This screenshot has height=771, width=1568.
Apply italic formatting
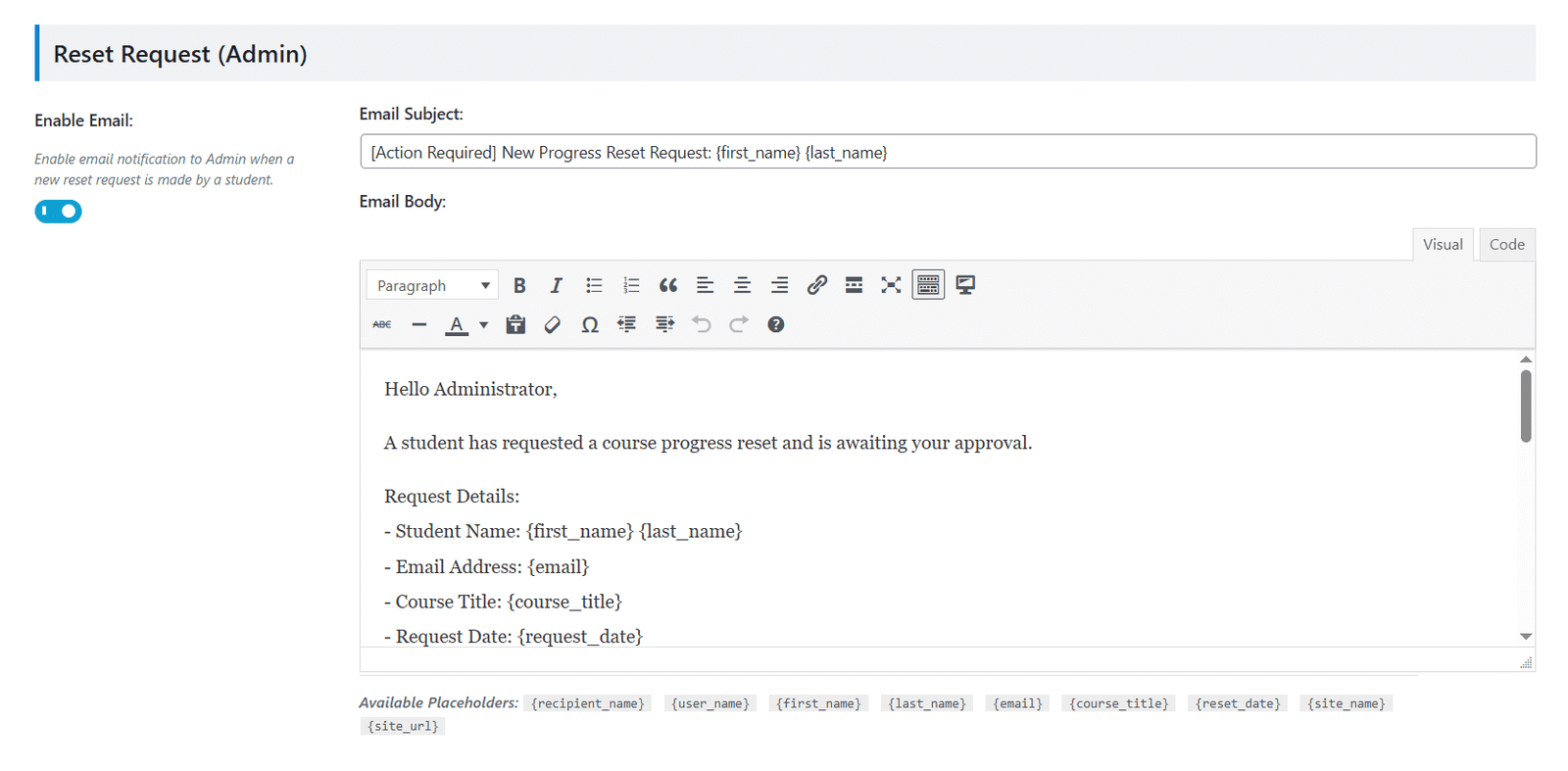click(x=556, y=285)
